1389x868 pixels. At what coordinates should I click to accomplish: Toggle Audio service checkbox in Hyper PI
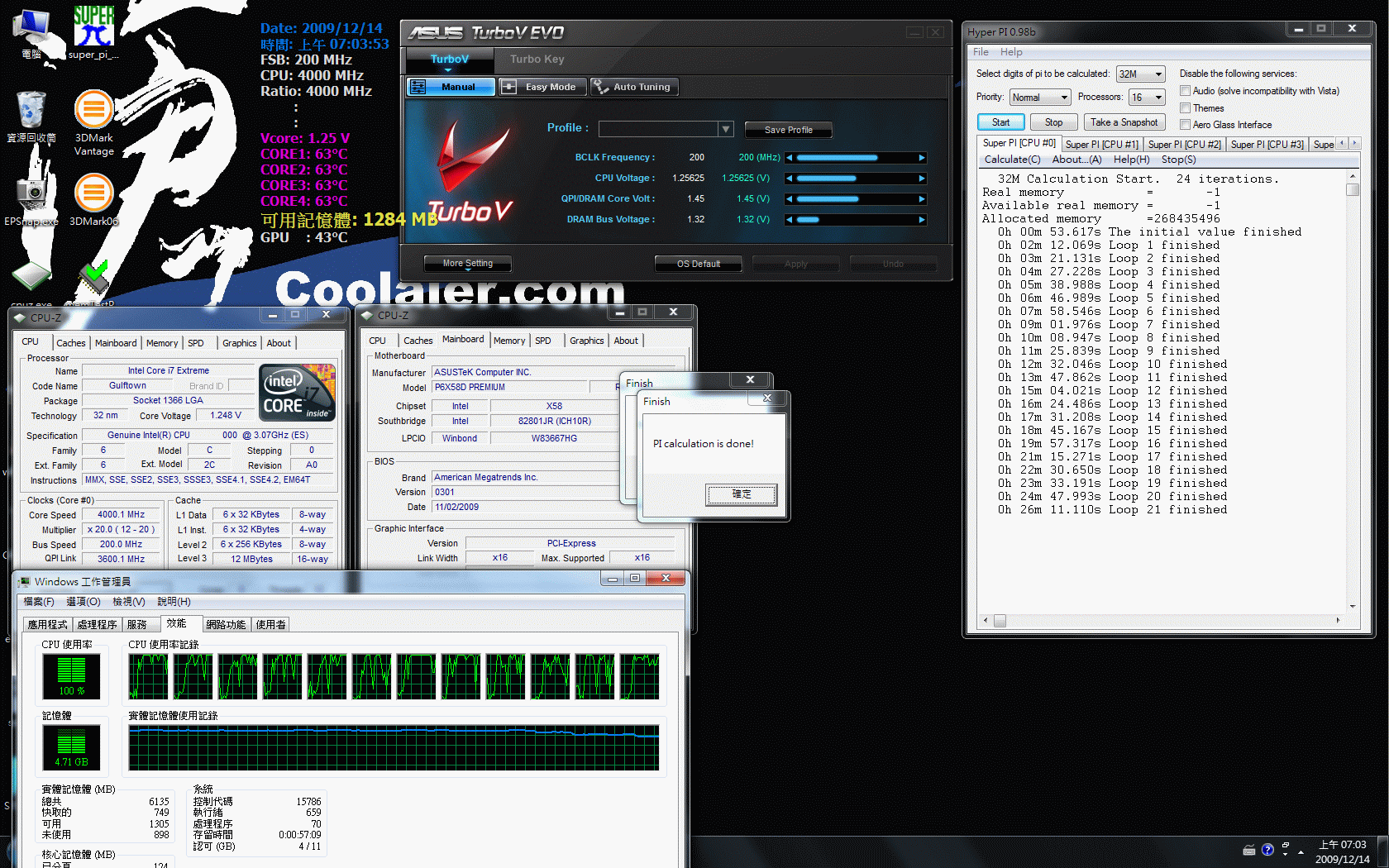(1186, 91)
